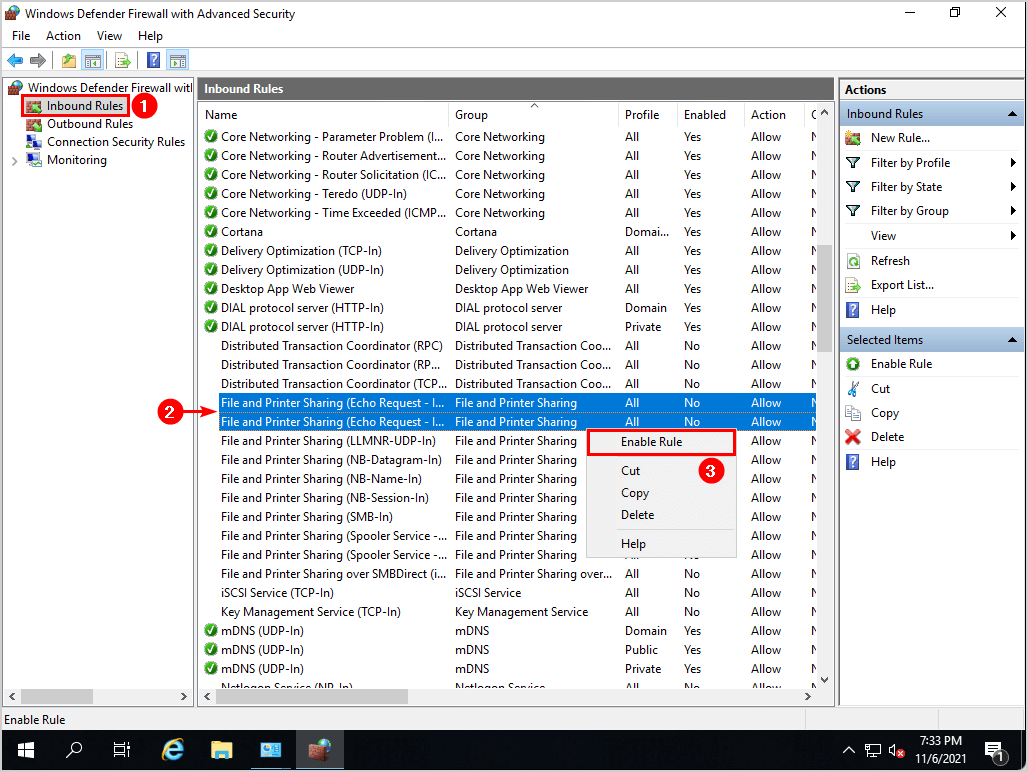Open Filter by Group submenu
This screenshot has width=1028, height=772.
(931, 211)
